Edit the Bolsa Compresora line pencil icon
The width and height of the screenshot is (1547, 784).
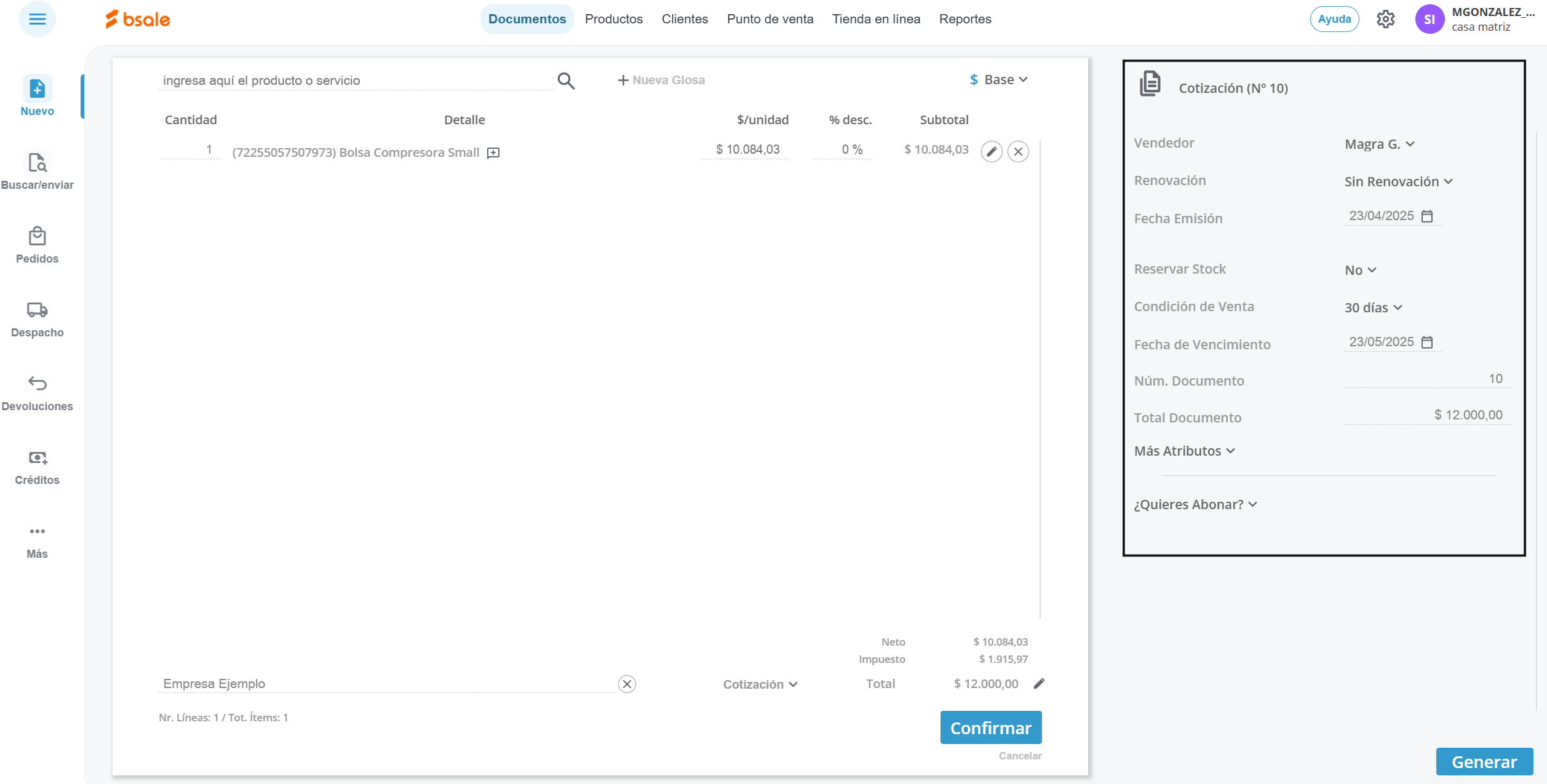click(992, 151)
